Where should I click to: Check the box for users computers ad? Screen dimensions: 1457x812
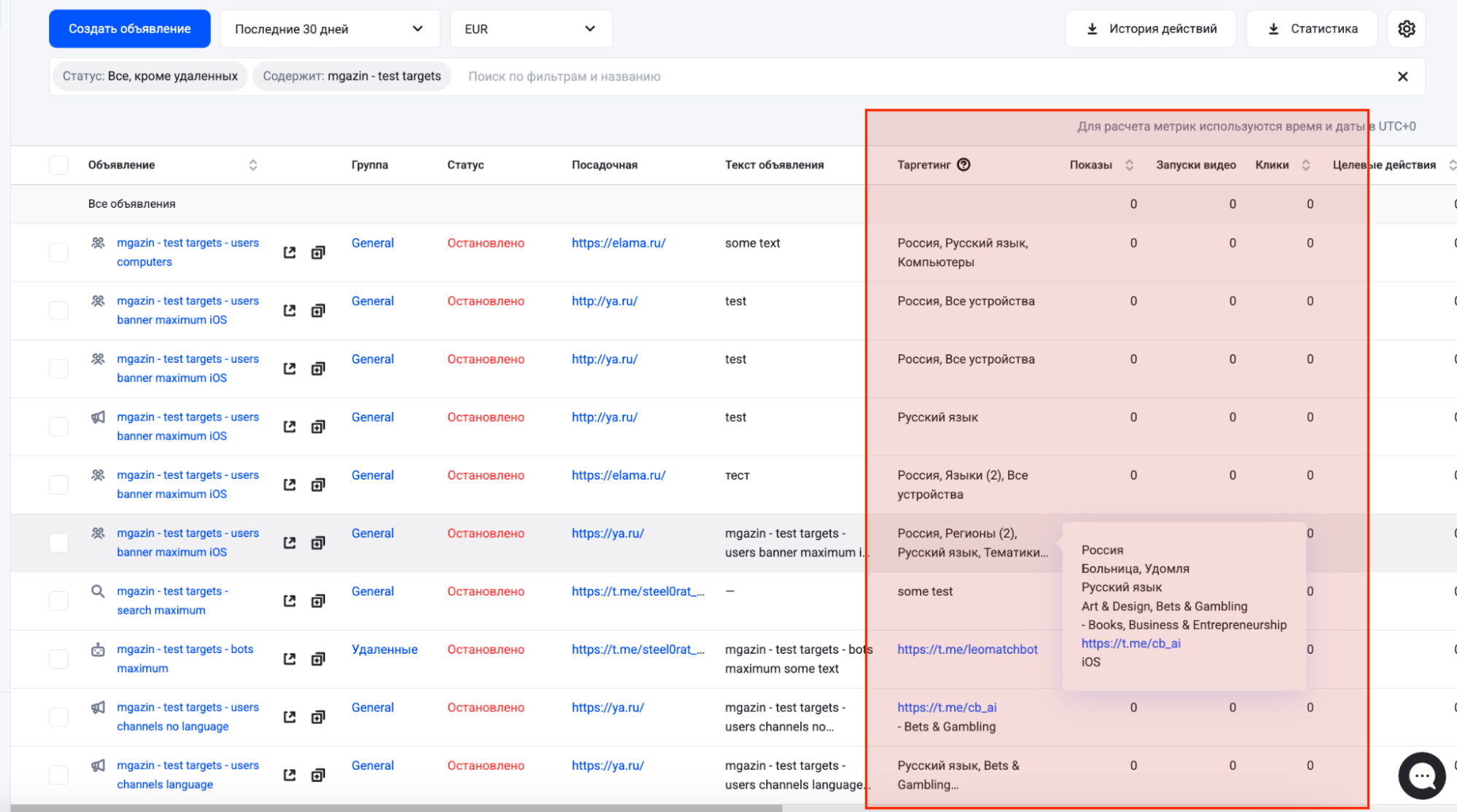[x=58, y=252]
